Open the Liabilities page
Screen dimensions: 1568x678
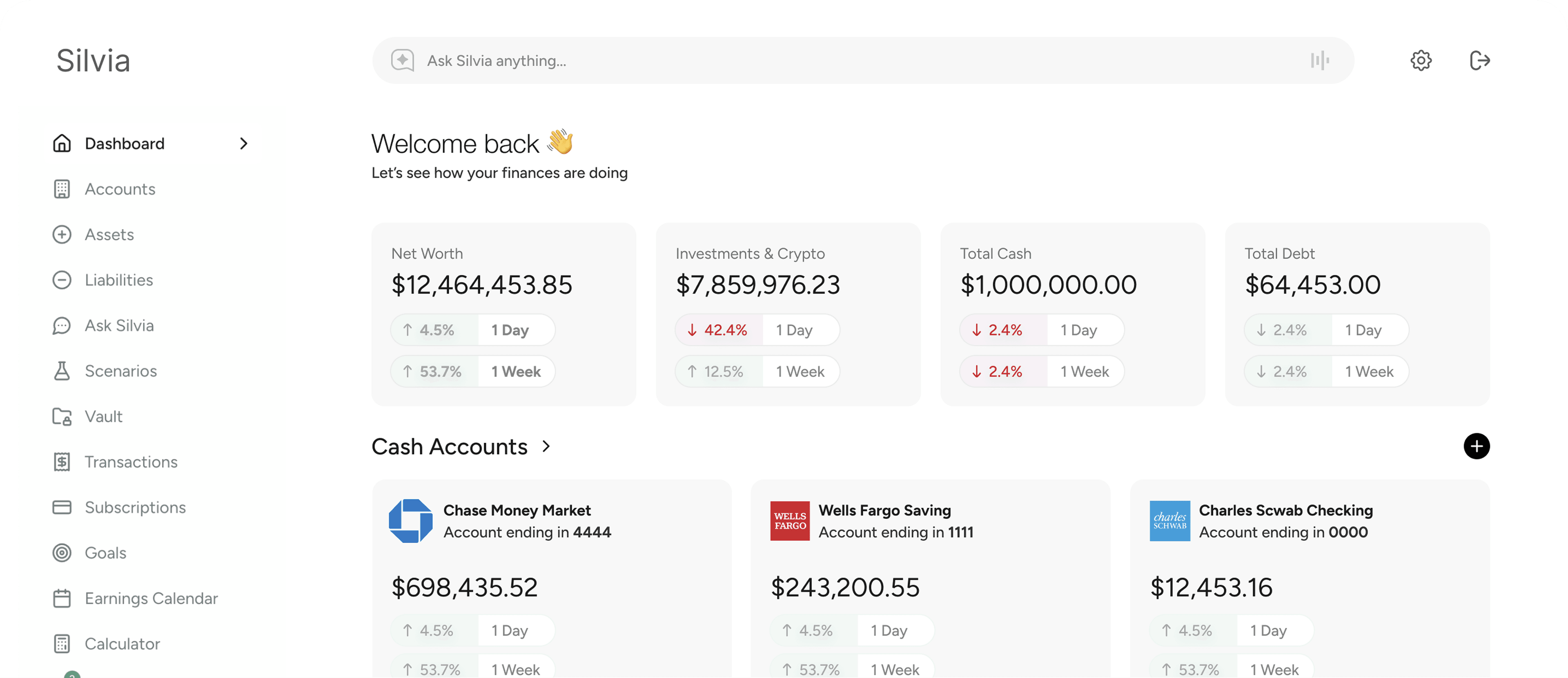(119, 280)
